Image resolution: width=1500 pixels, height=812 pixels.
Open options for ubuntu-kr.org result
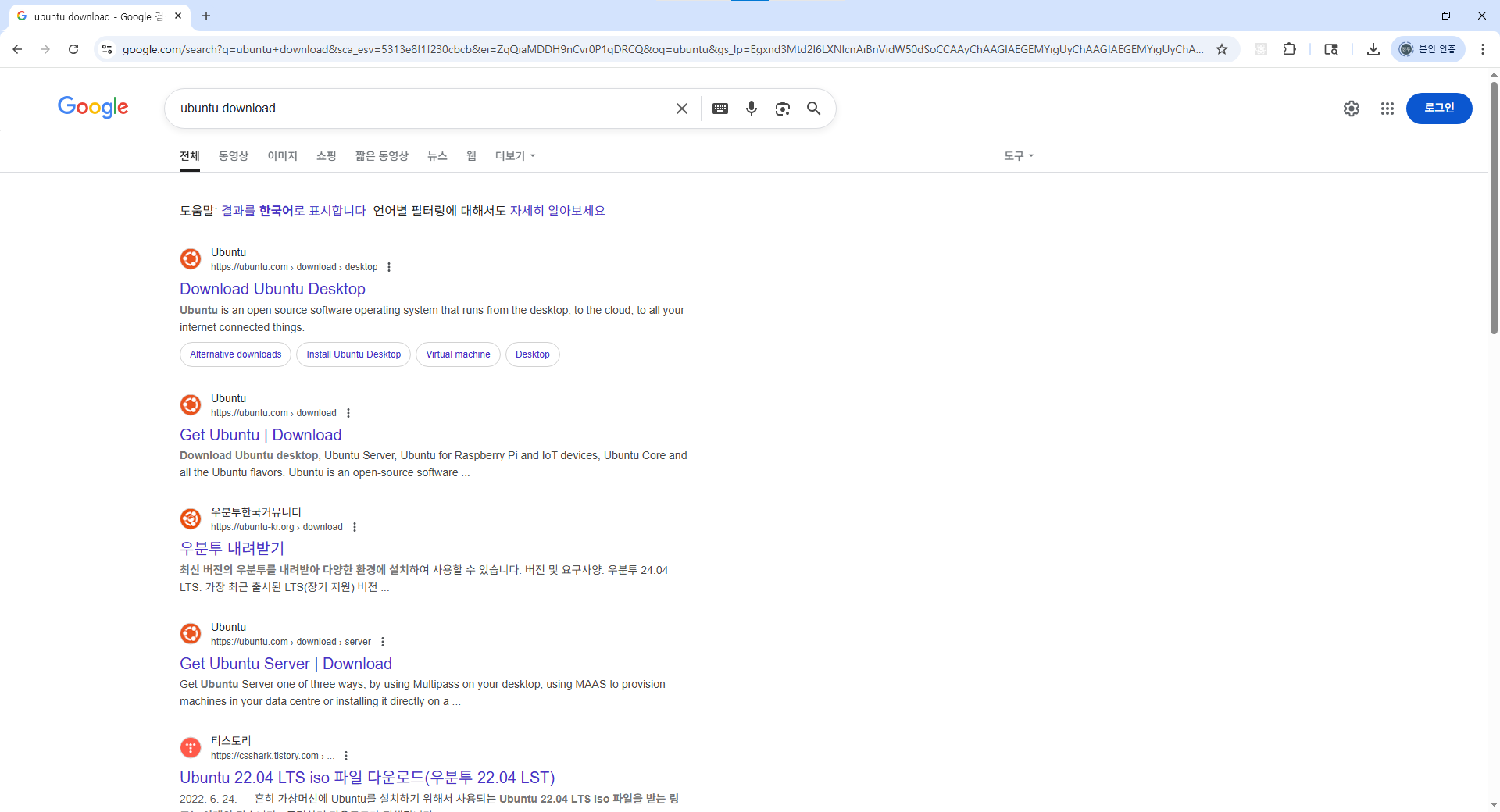(355, 527)
